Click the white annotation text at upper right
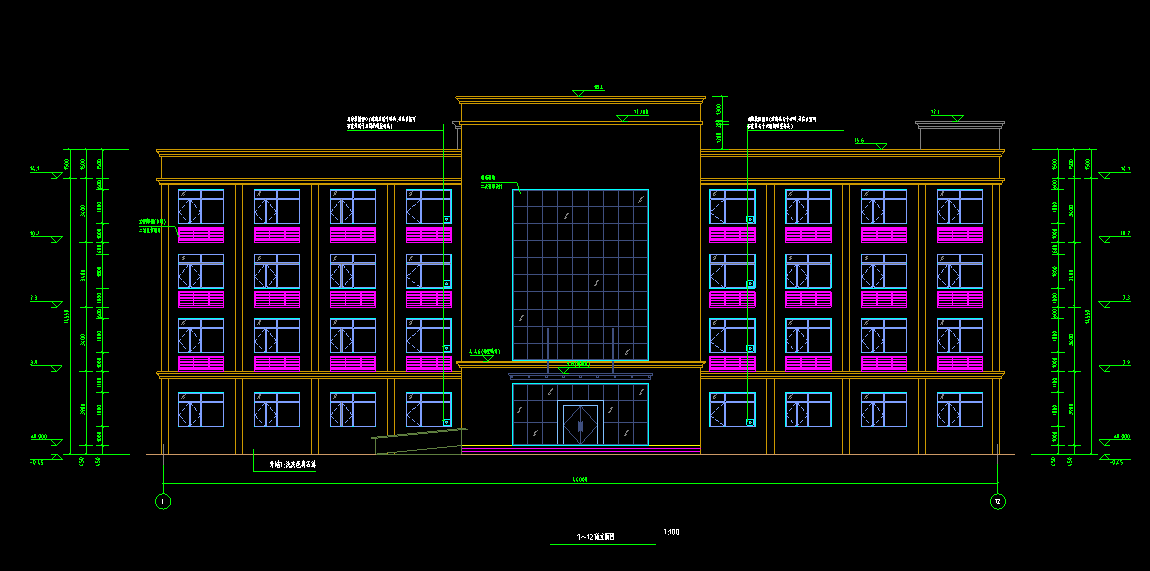 (x=782, y=122)
